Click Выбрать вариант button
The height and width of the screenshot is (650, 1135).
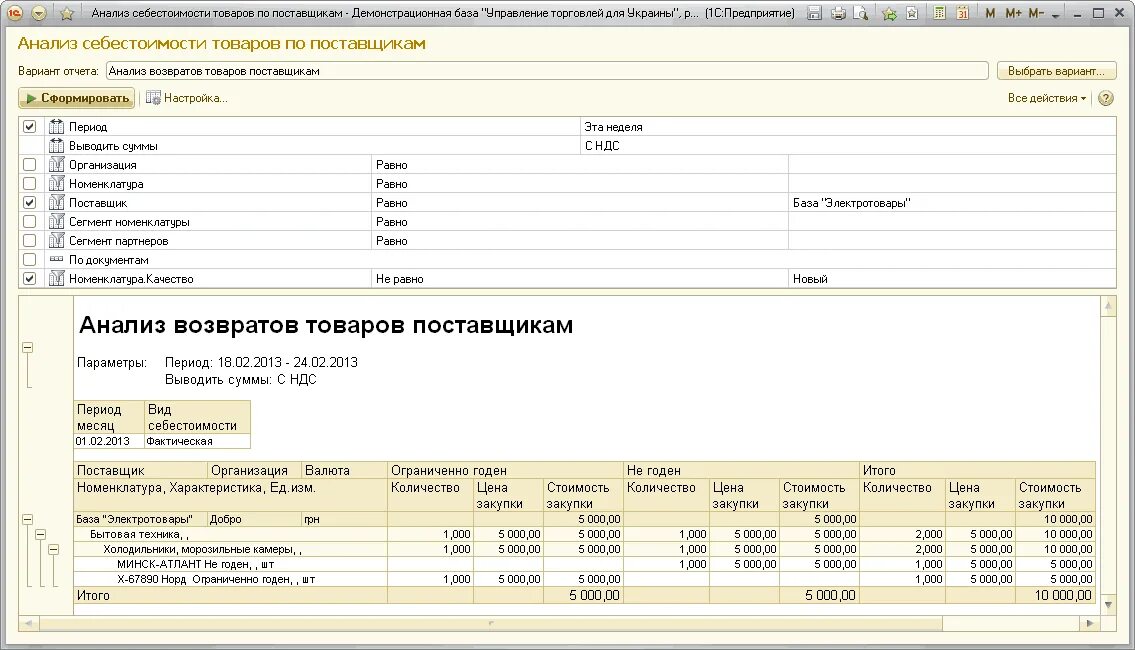tap(1056, 71)
